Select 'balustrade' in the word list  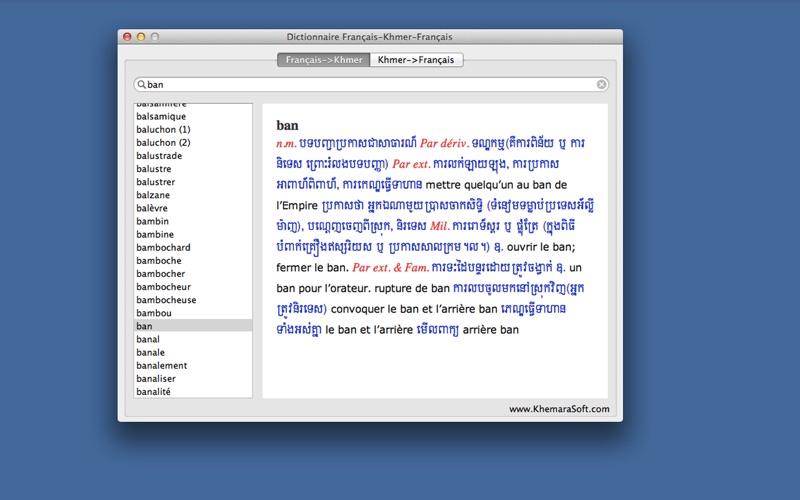(x=193, y=156)
